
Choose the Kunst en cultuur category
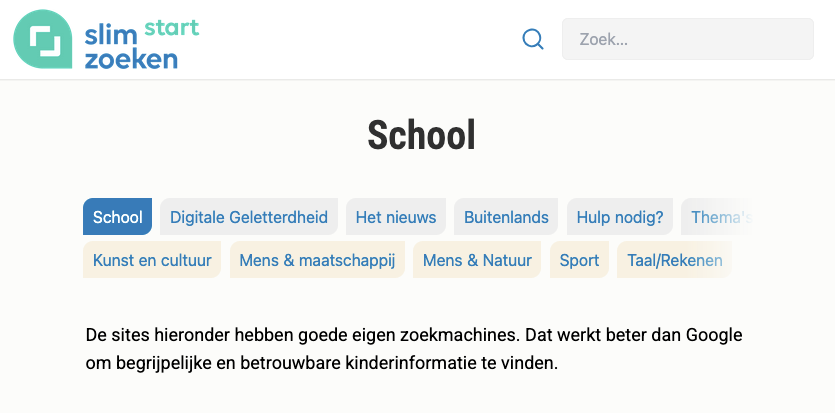(152, 260)
